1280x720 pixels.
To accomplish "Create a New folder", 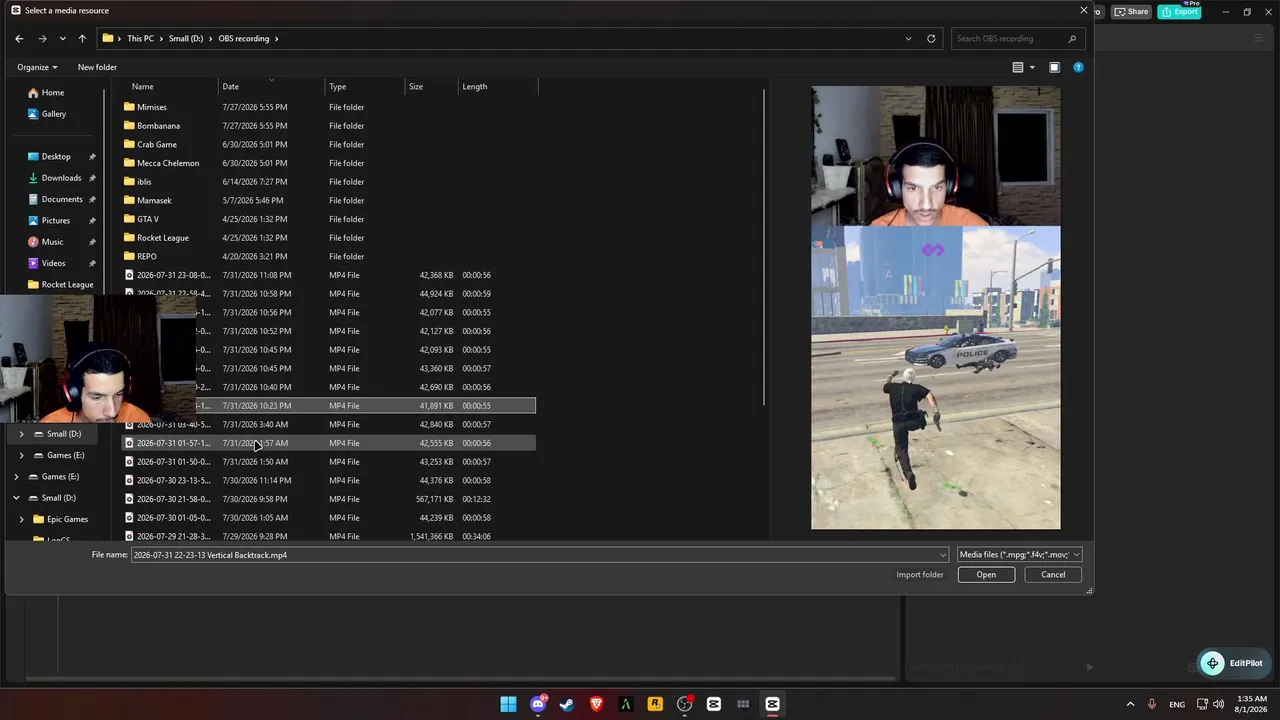I will 97,67.
